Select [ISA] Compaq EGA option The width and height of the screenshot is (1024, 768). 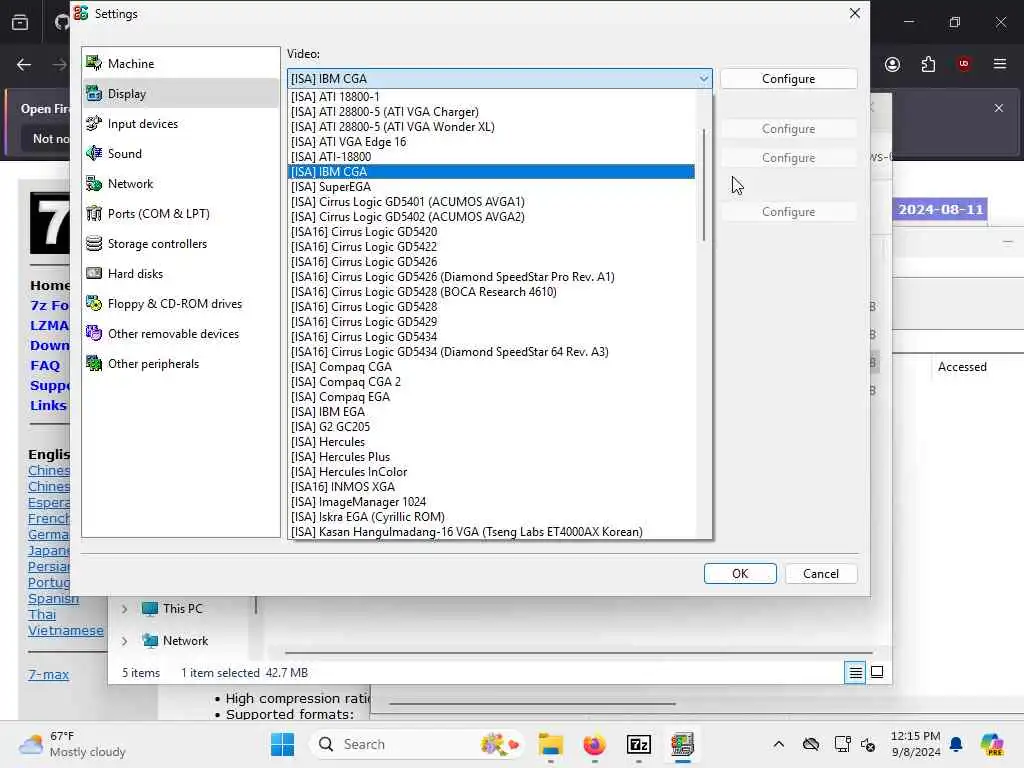[491, 397]
